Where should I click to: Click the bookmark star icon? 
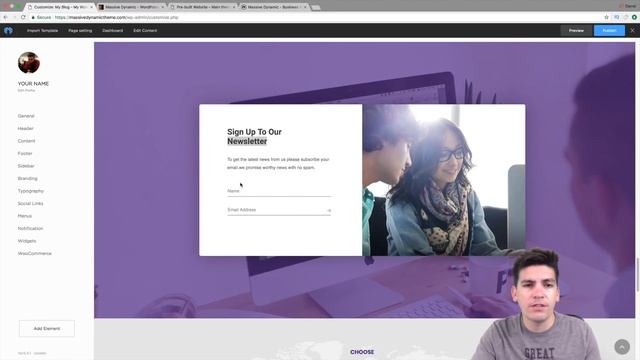click(606, 17)
